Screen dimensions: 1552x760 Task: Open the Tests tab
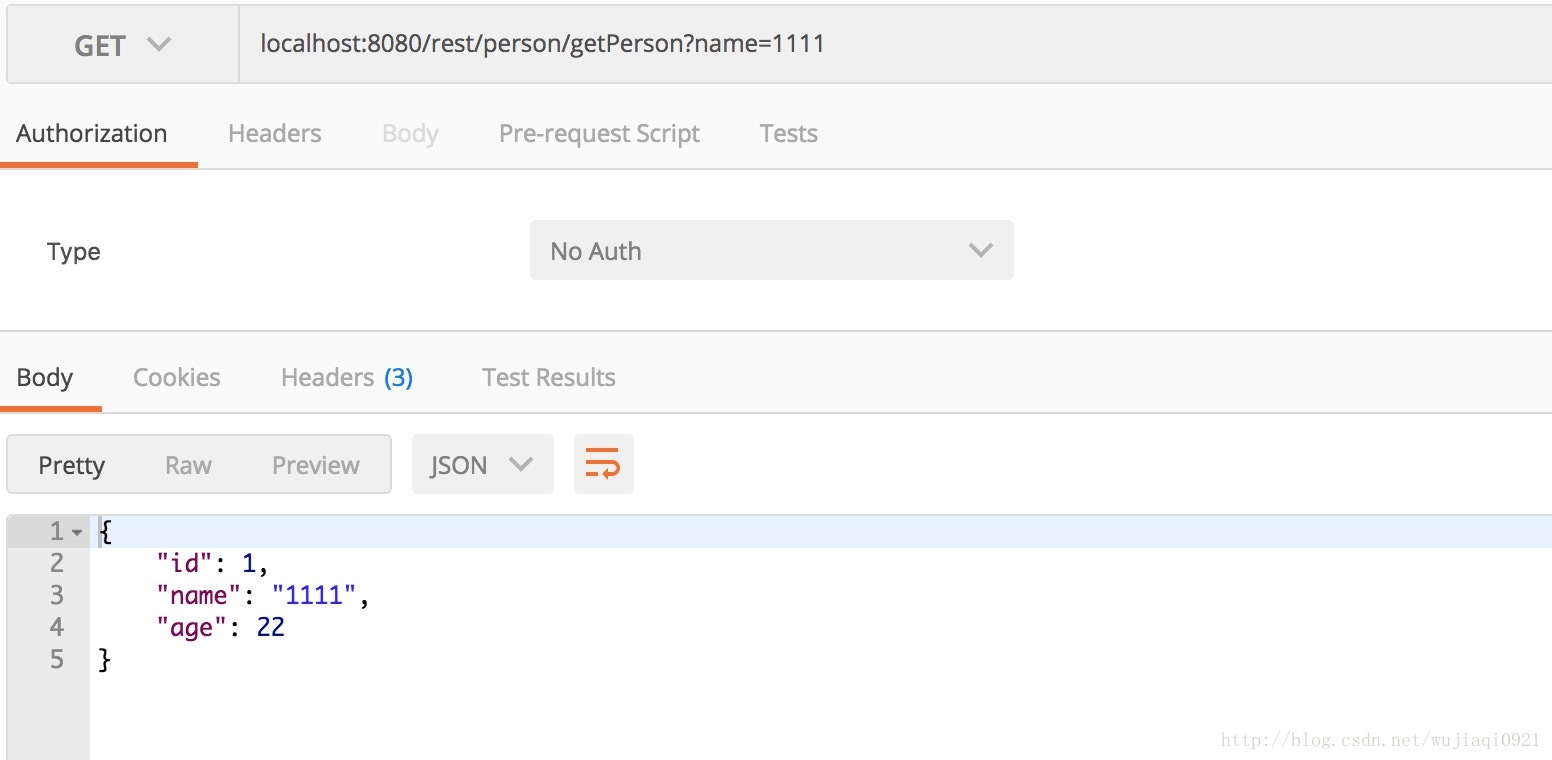coord(788,134)
